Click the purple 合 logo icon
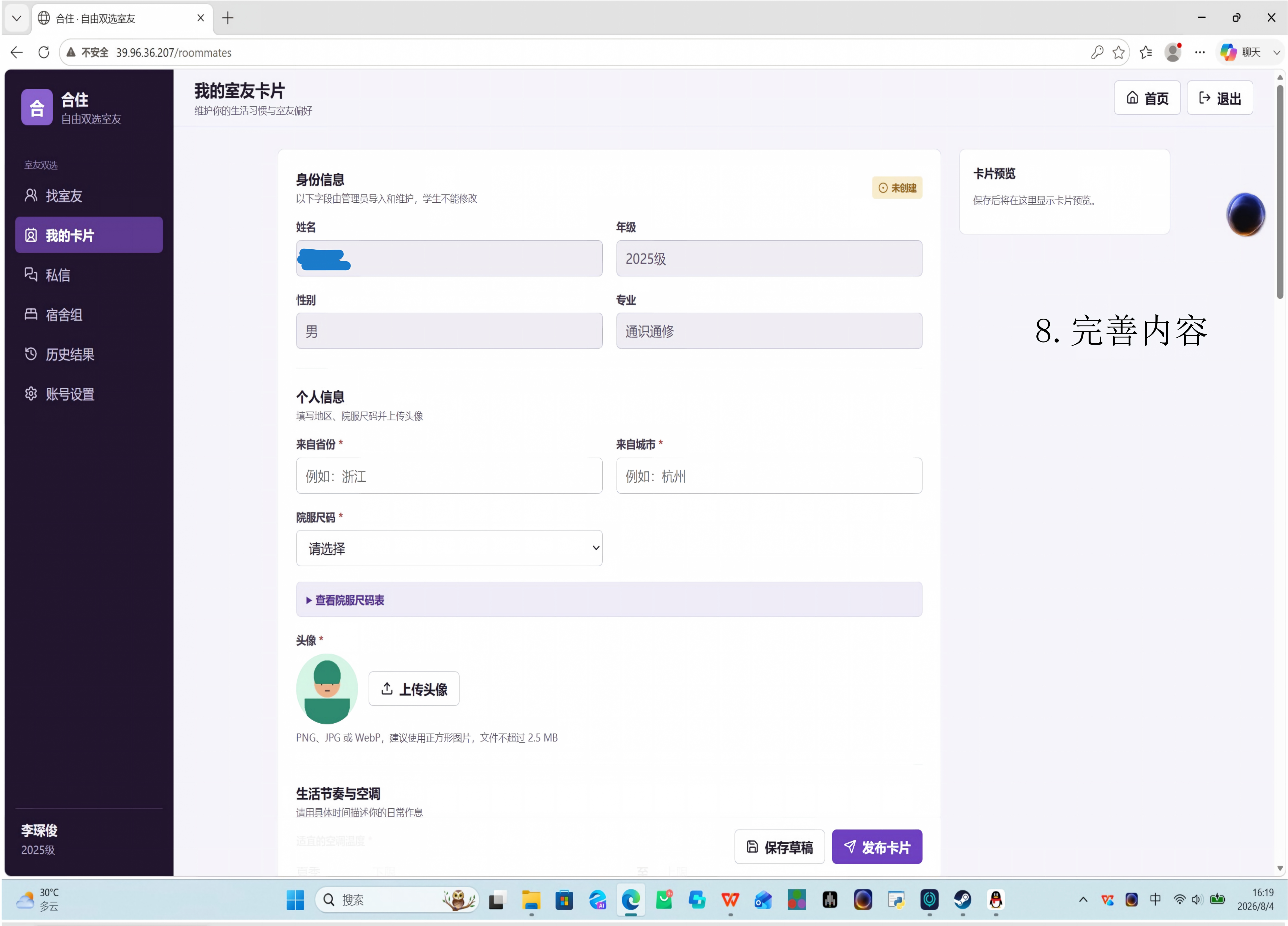The height and width of the screenshot is (926, 1288). click(x=37, y=107)
